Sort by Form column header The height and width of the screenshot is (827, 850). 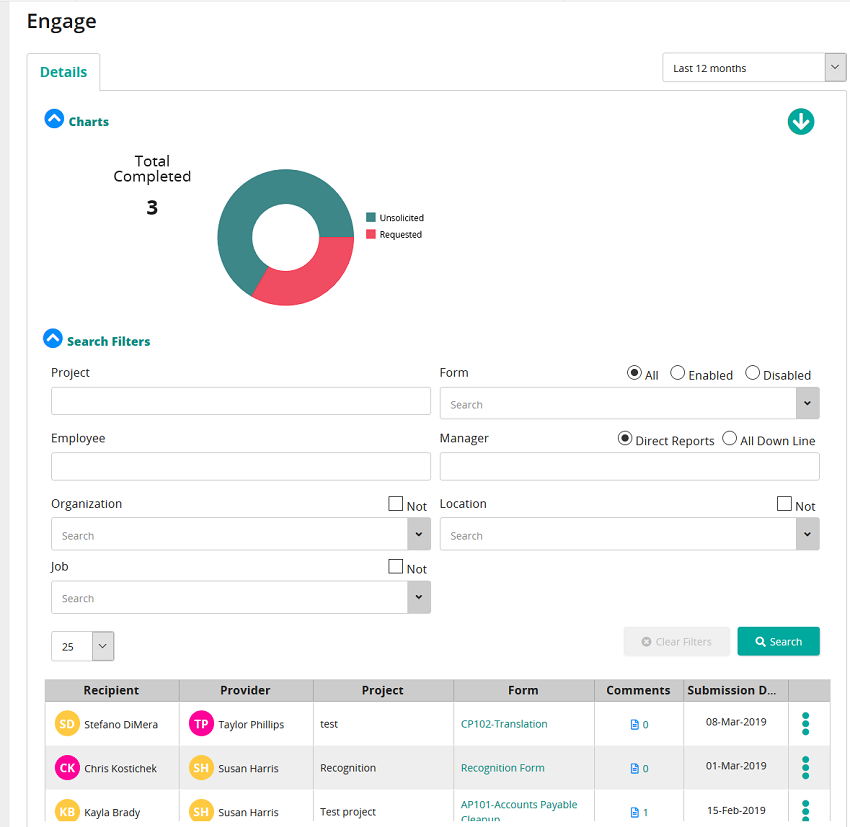tap(524, 690)
